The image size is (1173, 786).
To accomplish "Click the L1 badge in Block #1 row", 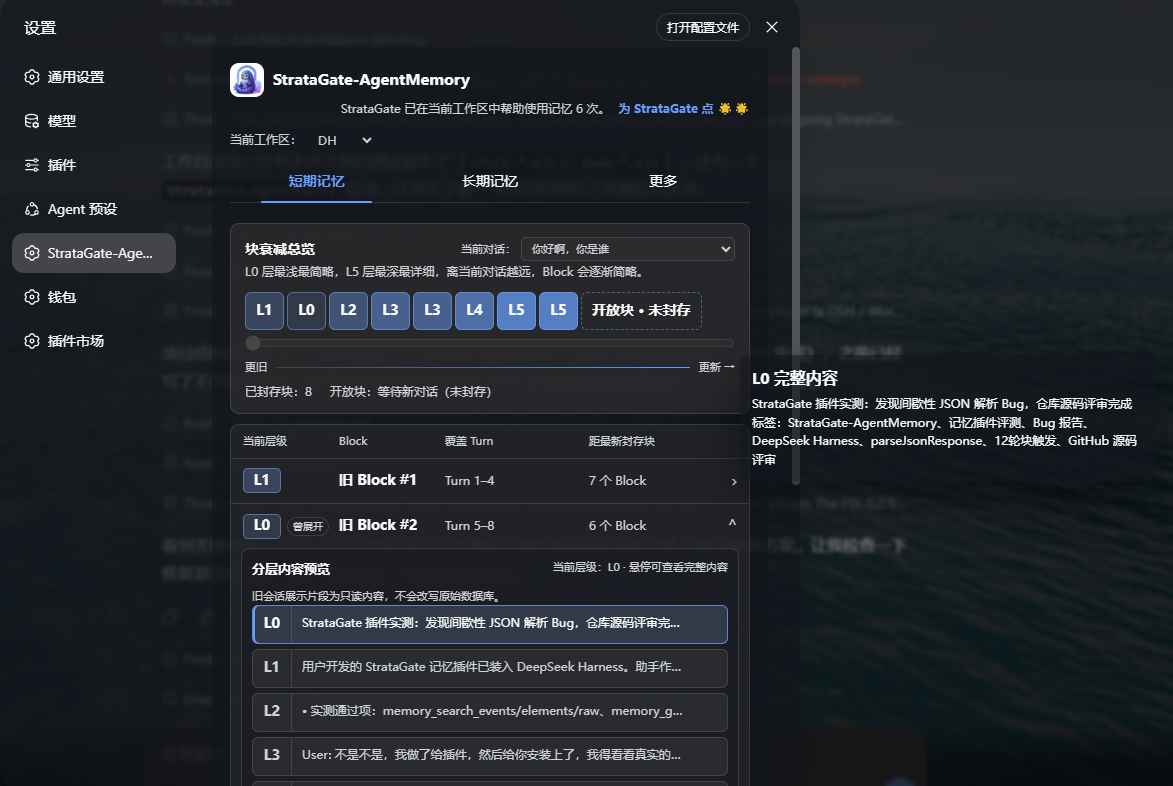I will click(x=262, y=480).
